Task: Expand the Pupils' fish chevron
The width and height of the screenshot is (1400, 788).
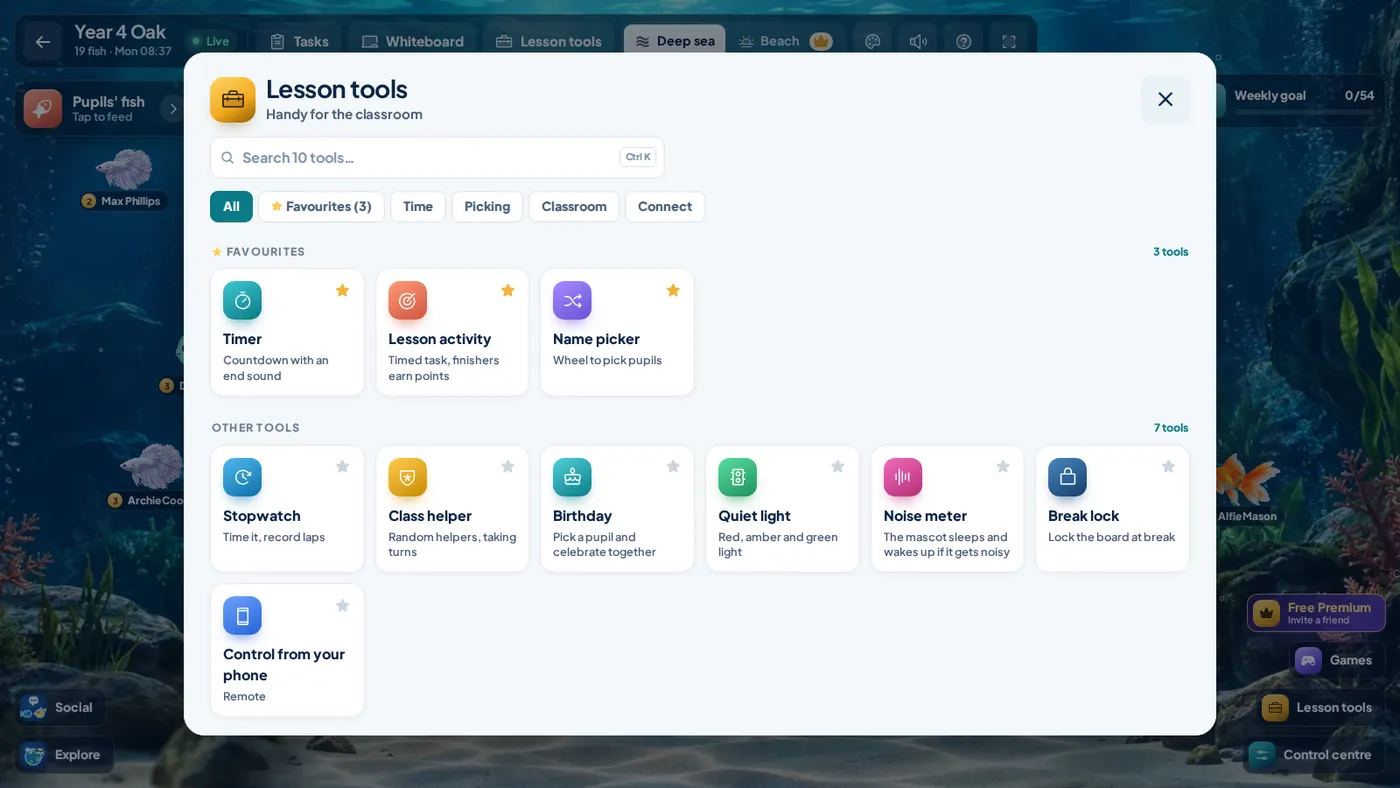Action: (172, 108)
